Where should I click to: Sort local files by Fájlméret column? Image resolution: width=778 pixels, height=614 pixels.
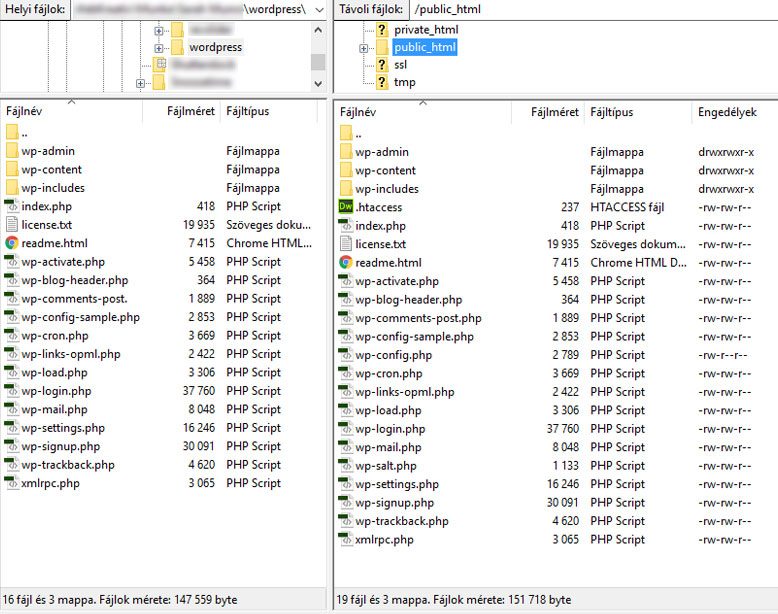182,111
